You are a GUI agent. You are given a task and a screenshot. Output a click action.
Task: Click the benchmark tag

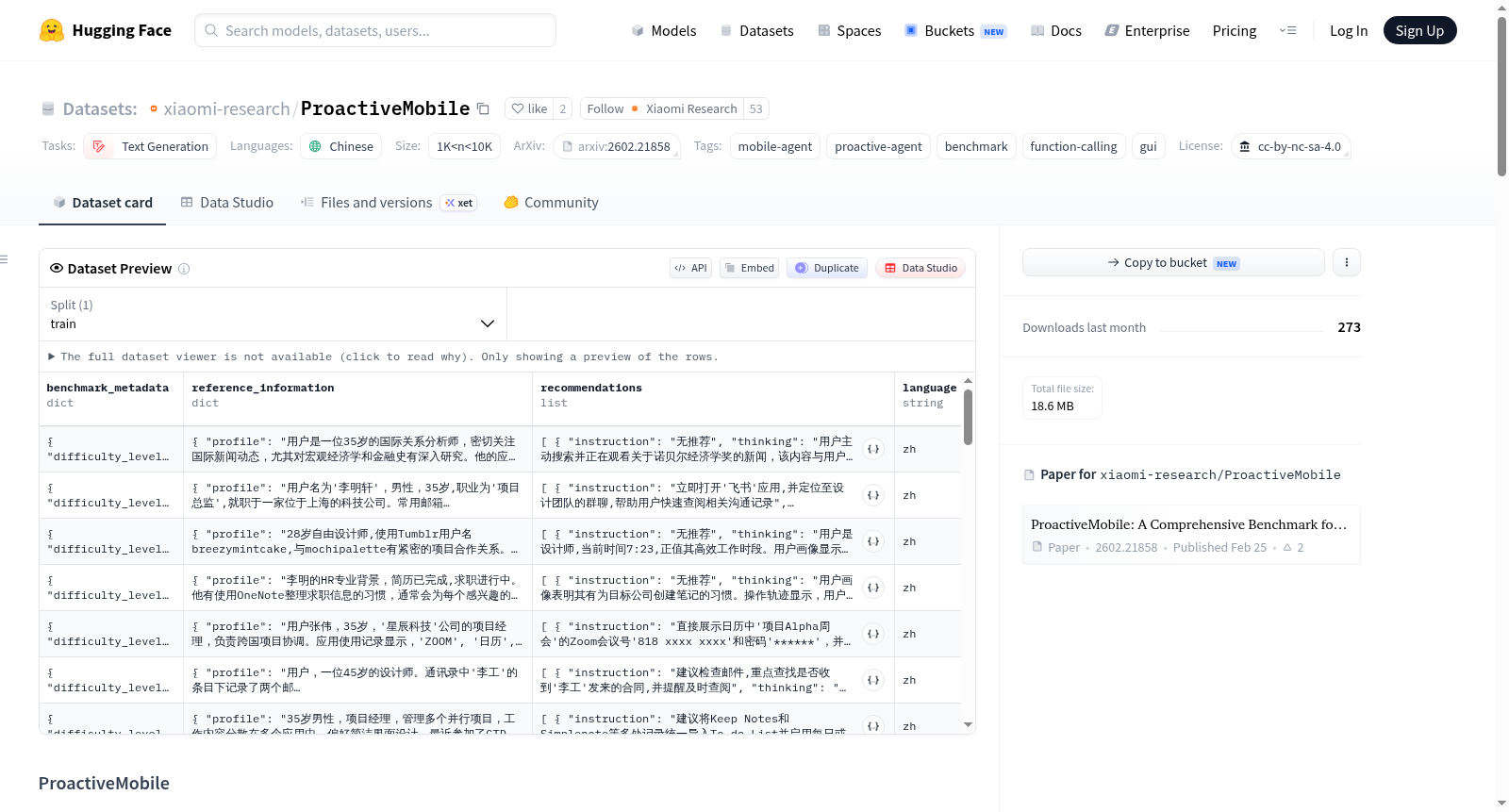tap(976, 146)
